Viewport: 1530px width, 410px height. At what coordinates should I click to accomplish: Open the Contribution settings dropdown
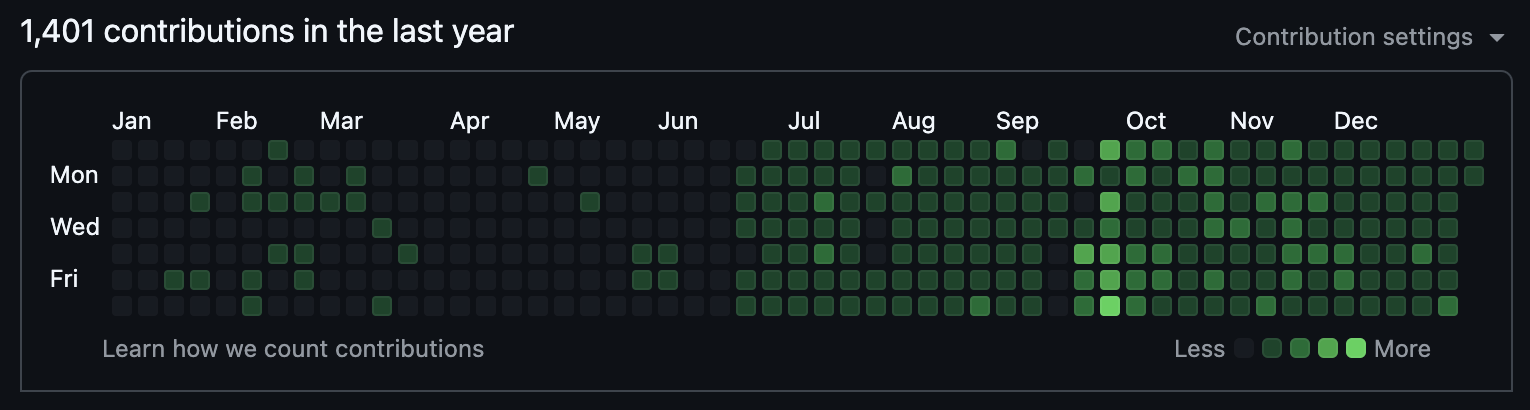click(x=1369, y=37)
